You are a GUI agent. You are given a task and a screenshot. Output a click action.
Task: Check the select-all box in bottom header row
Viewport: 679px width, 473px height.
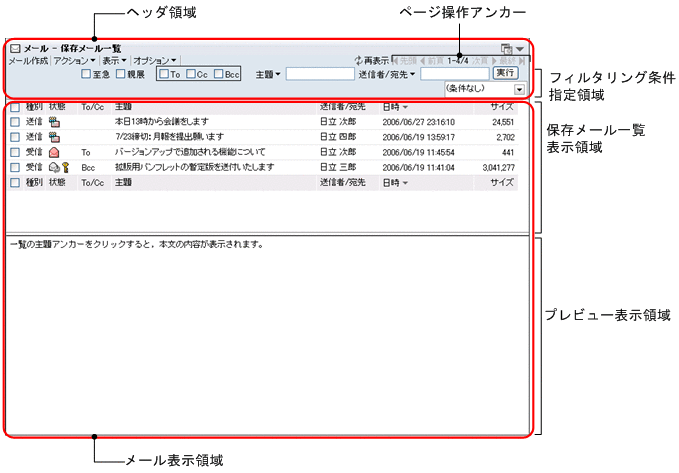tap(15, 183)
